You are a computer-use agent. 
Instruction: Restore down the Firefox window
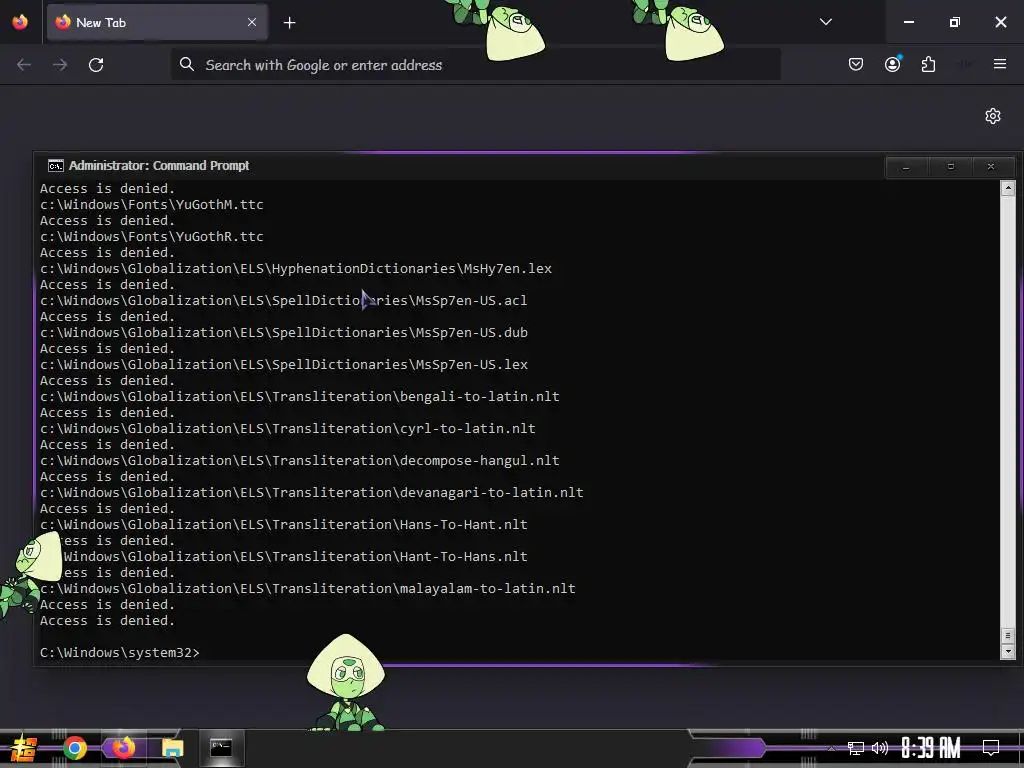pos(954,22)
